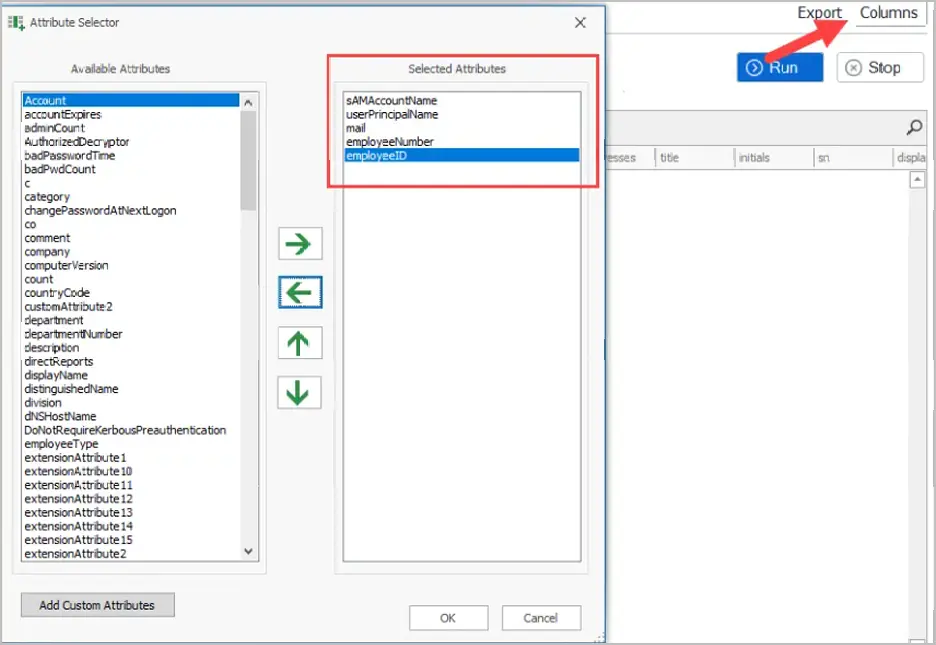936x645 pixels.
Task: Select extensionAttribute12 attribute
Action: (x=78, y=498)
